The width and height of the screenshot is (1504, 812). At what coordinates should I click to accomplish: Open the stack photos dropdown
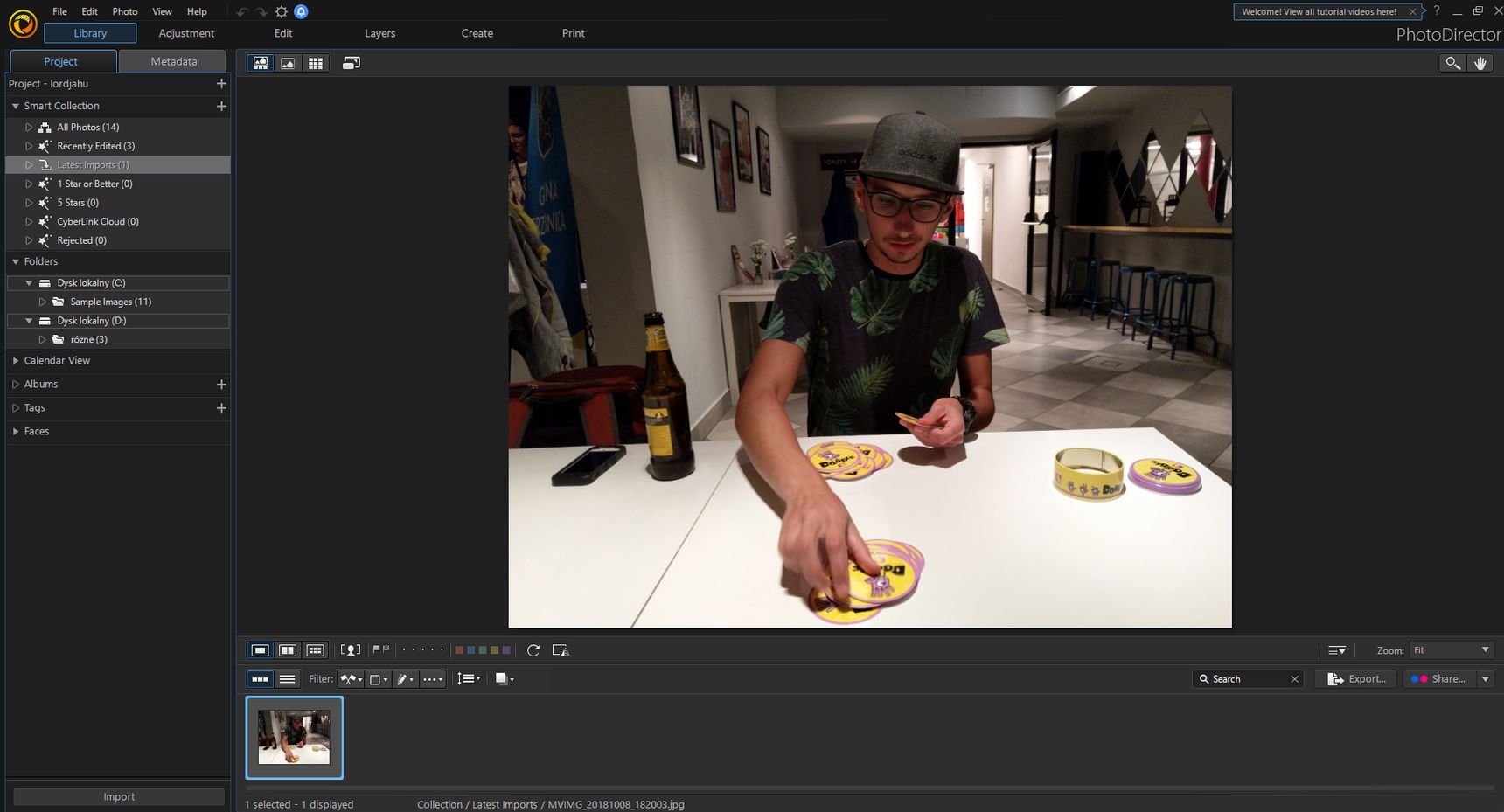(x=505, y=679)
